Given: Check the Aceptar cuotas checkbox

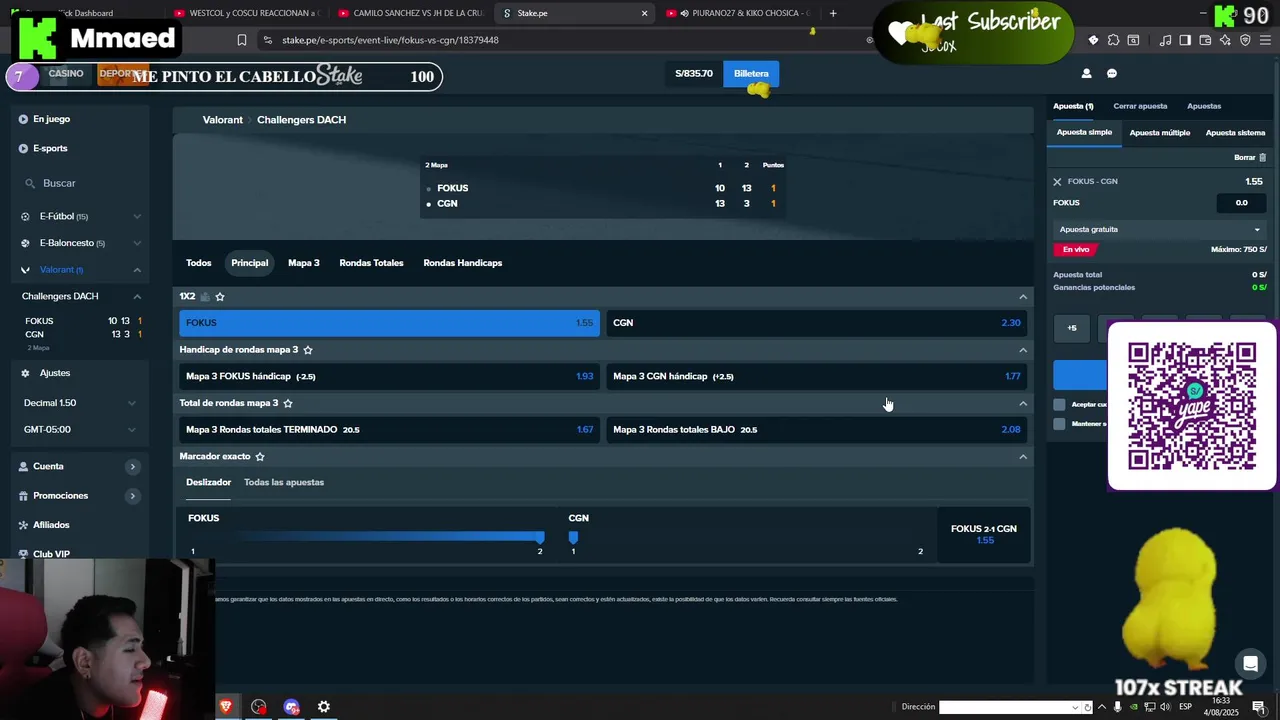Looking at the screenshot, I should [1059, 404].
